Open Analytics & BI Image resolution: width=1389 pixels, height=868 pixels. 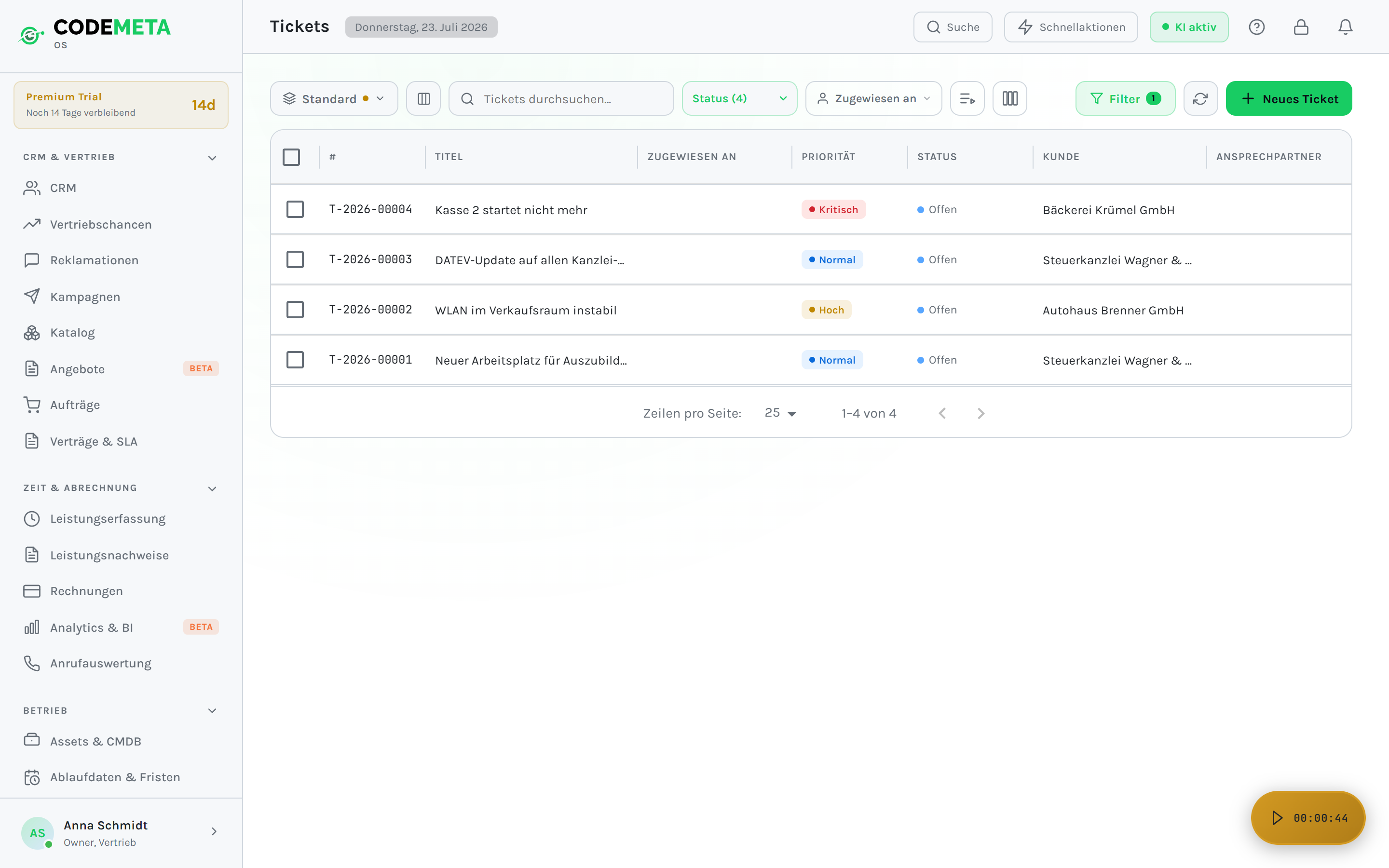pyautogui.click(x=121, y=627)
